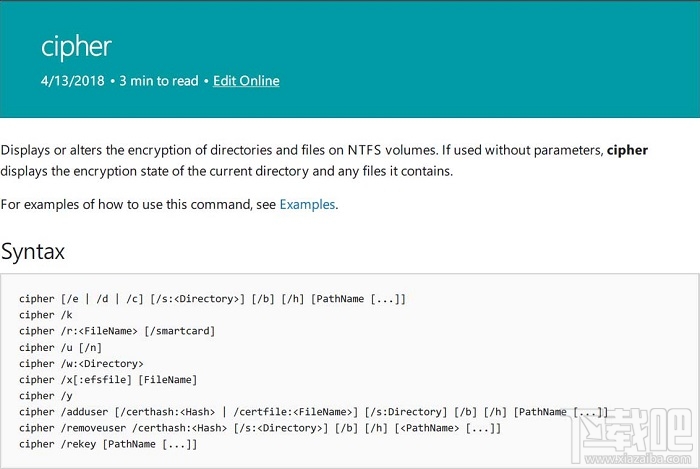The height and width of the screenshot is (469, 700).
Task: Click the bold "cipher" word in description
Action: pos(627,150)
